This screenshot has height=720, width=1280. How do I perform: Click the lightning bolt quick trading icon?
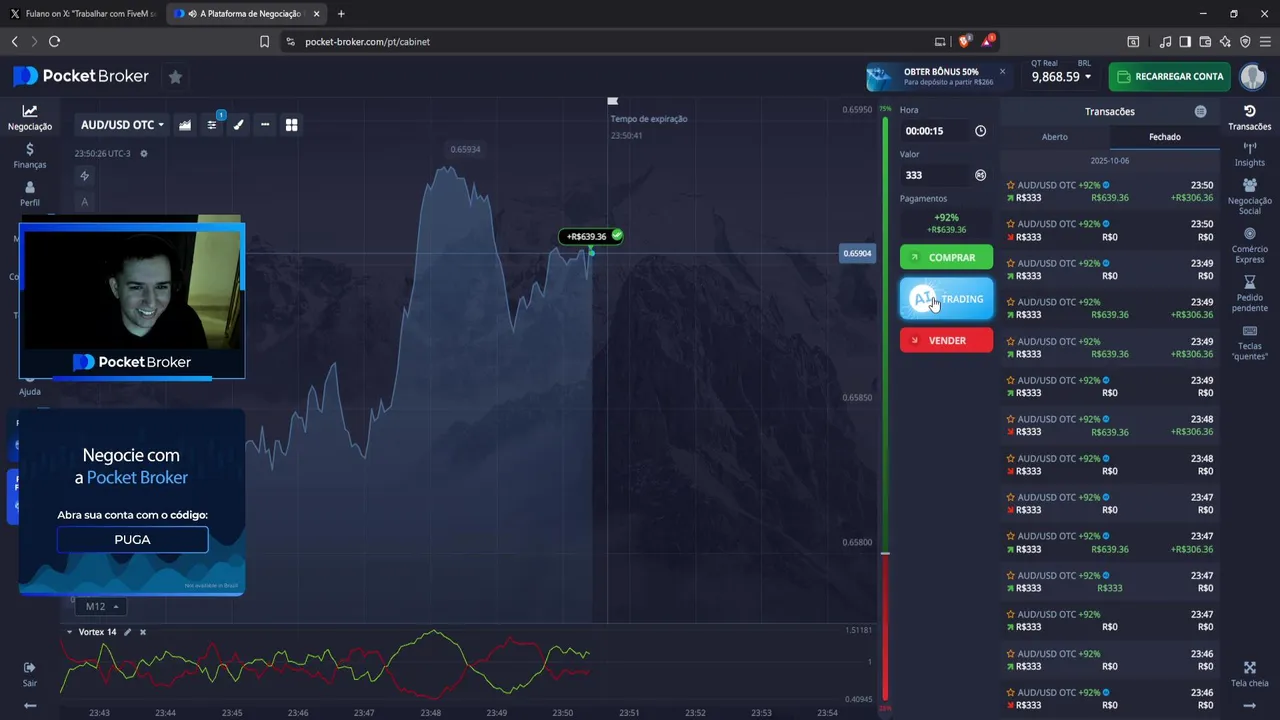point(85,176)
